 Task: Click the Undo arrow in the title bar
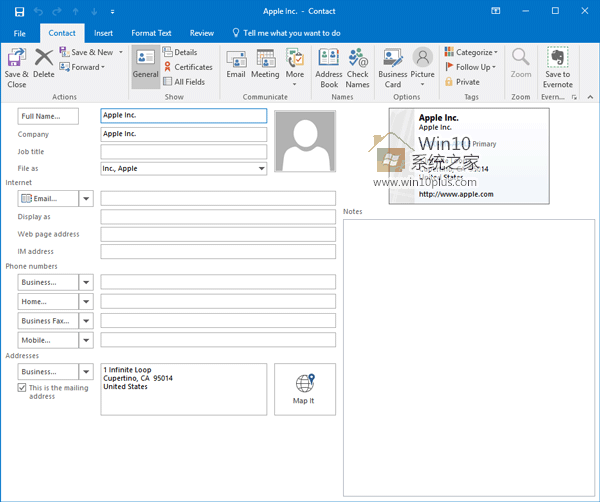click(x=38, y=11)
